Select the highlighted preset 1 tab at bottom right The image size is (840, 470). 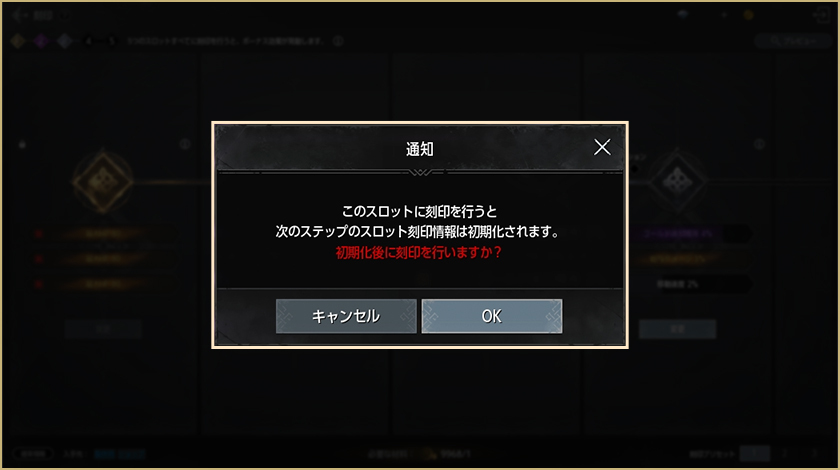[x=754, y=453]
